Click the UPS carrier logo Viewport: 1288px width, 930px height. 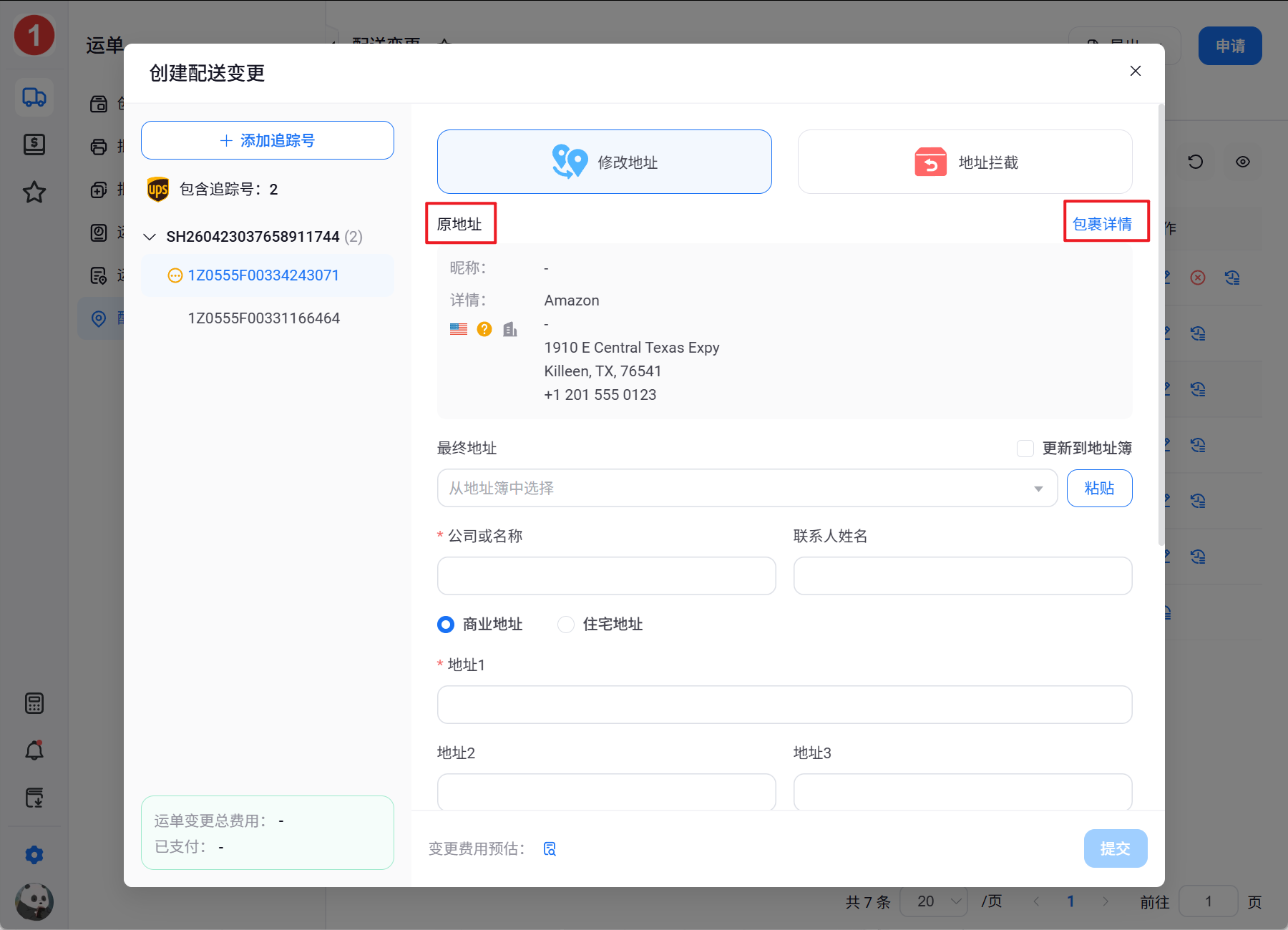pos(158,189)
